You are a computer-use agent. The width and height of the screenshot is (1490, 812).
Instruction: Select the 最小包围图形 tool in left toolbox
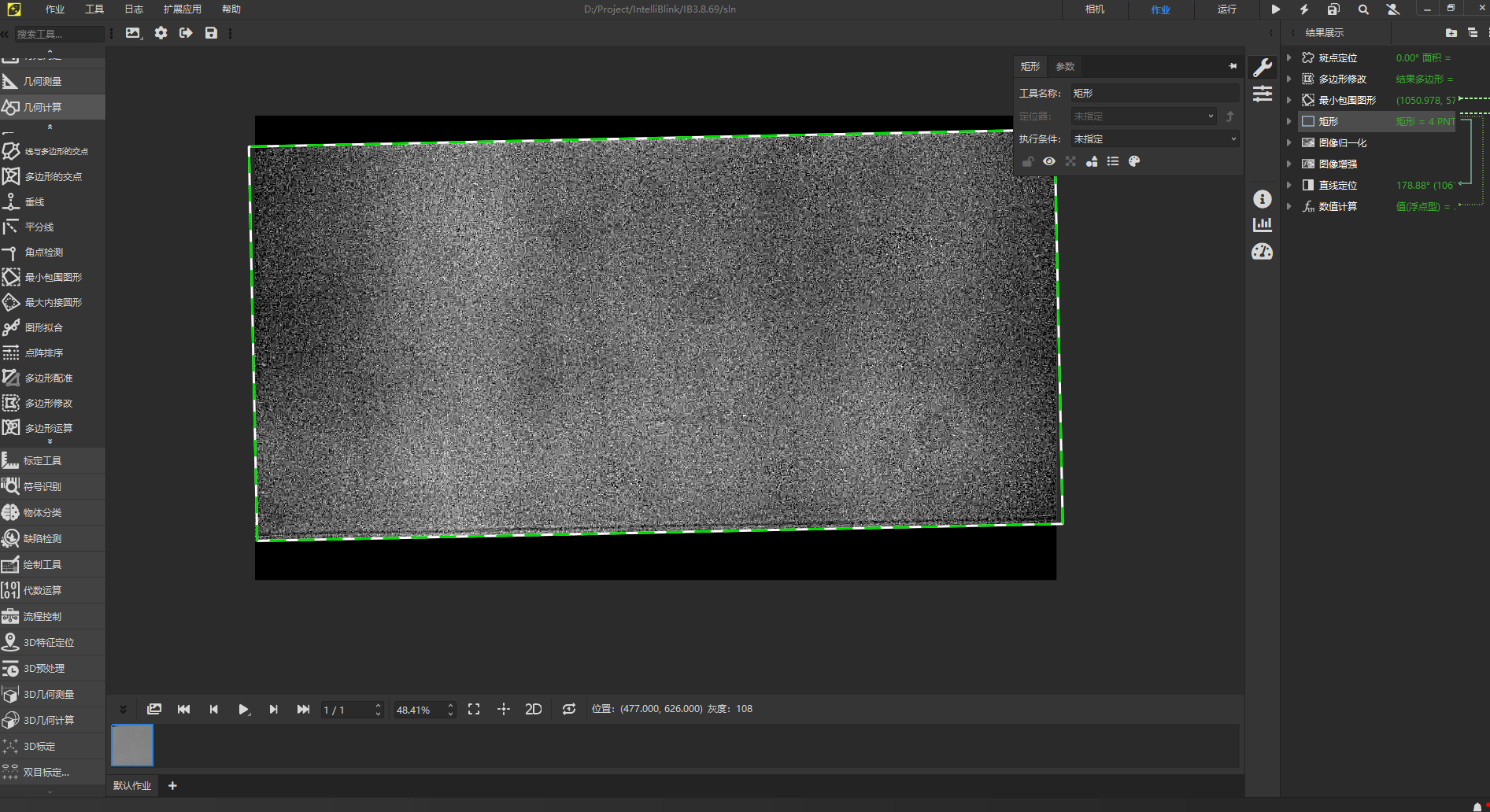pos(52,278)
